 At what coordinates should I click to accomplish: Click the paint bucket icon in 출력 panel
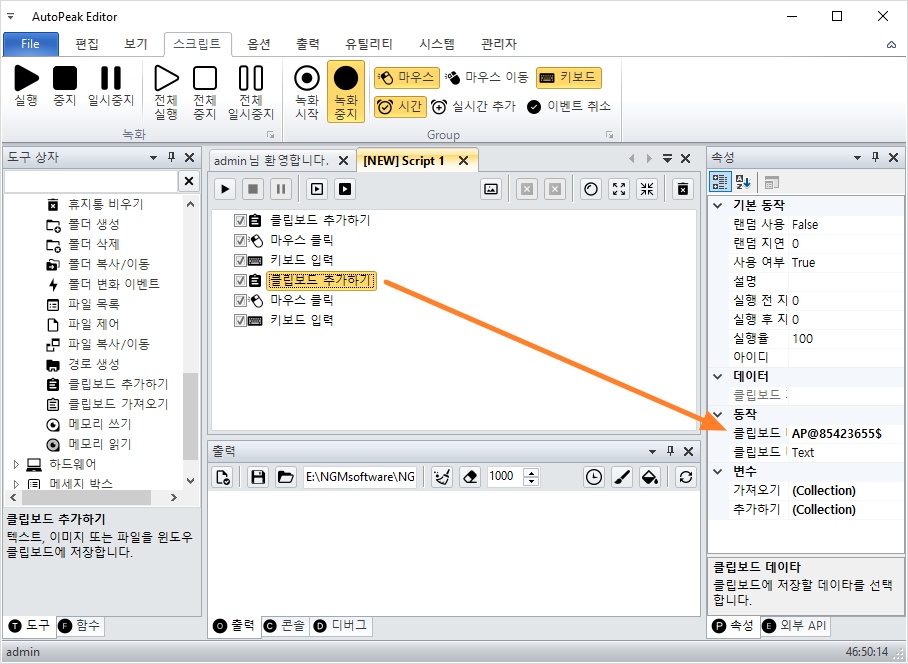pyautogui.click(x=650, y=477)
